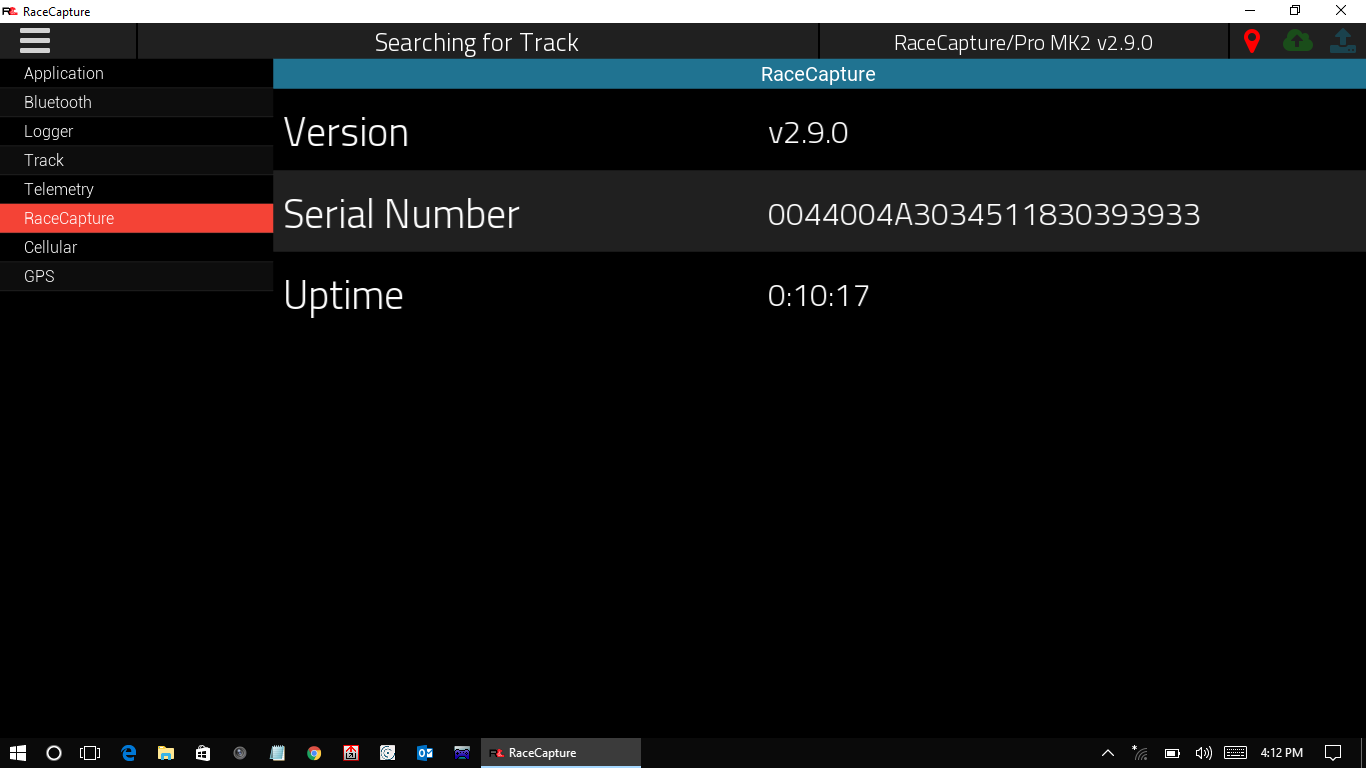Check the battery status tray icon

[x=1172, y=753]
